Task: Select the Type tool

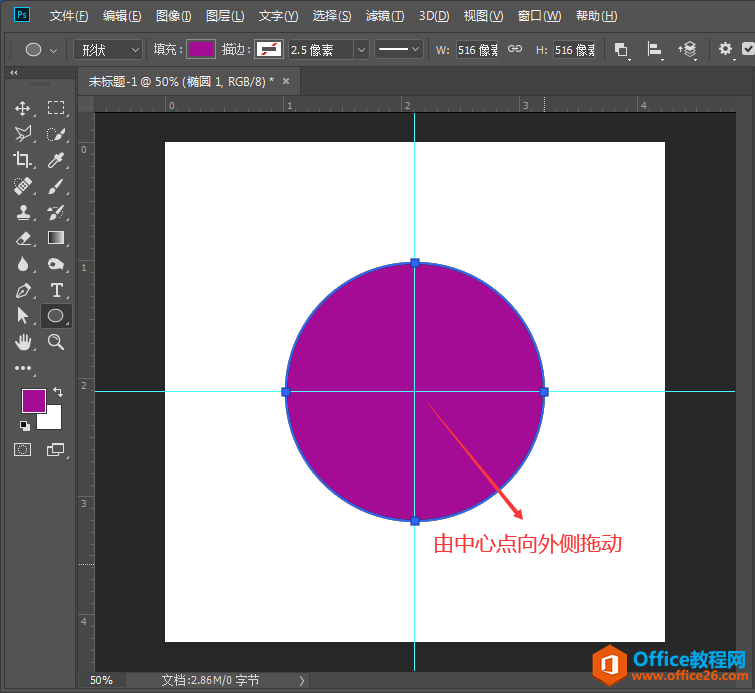Action: pos(56,290)
